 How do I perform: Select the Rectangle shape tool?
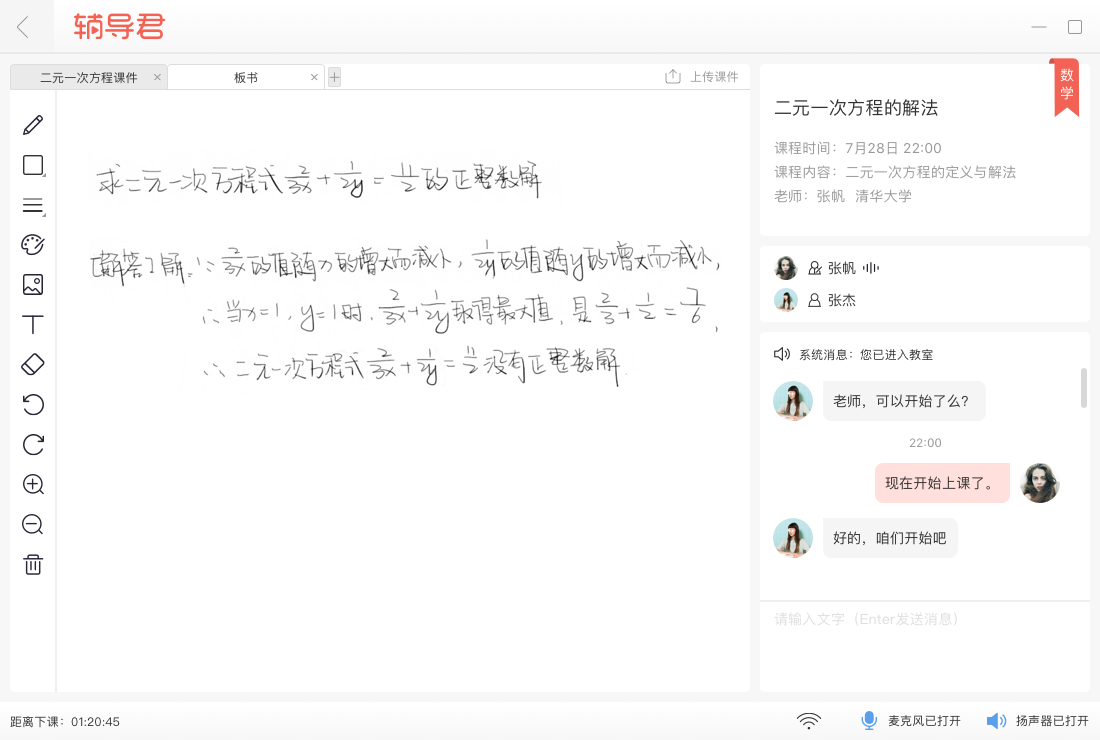32,165
